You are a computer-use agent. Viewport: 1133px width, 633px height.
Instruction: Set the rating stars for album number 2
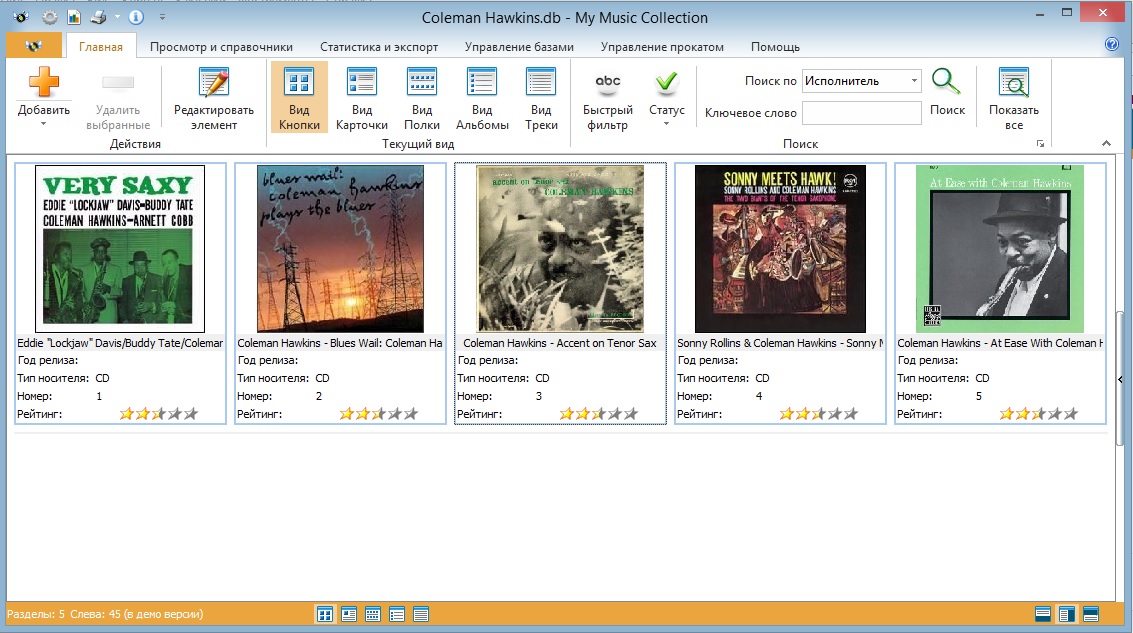click(379, 414)
